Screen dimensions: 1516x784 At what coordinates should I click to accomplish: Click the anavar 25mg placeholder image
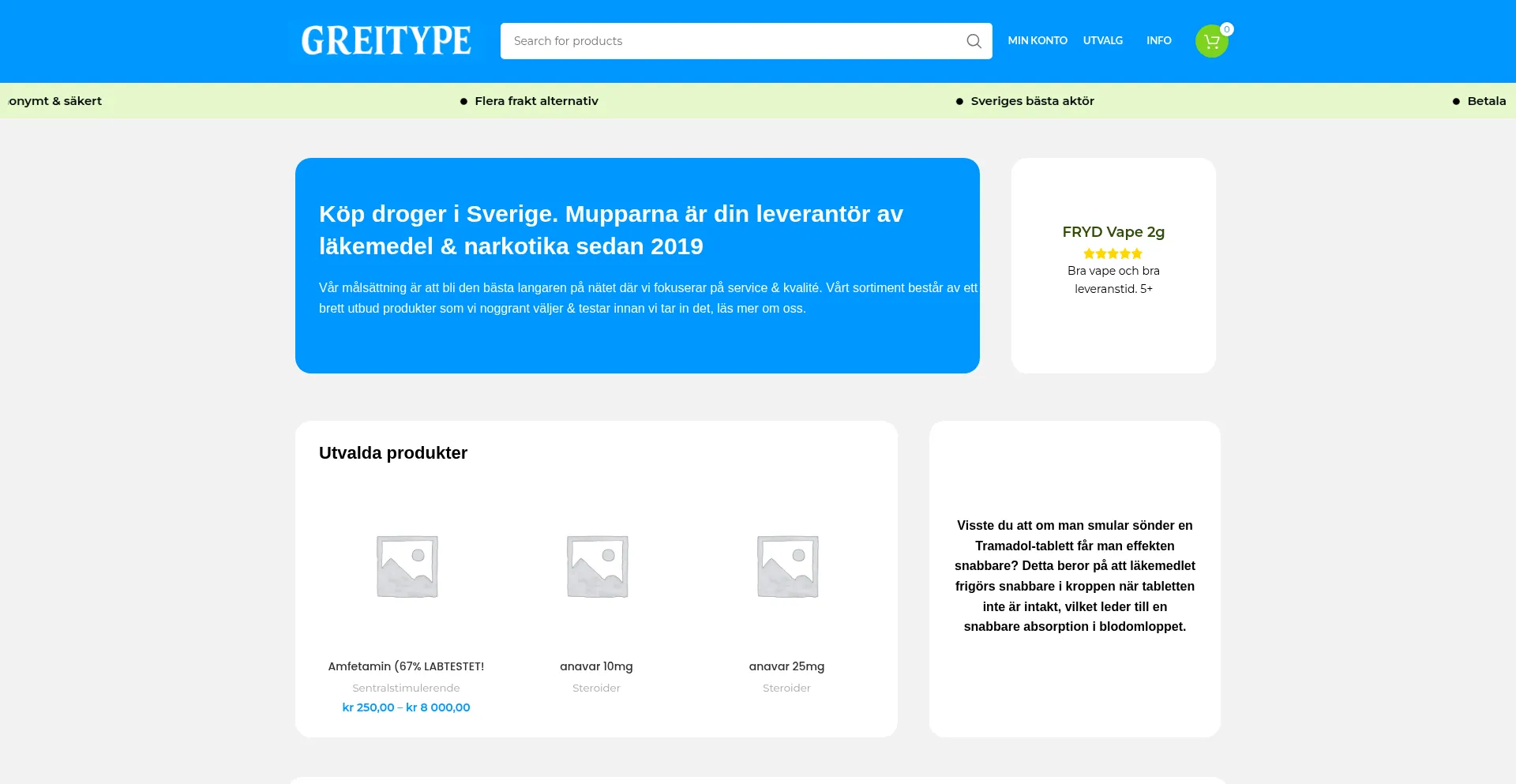787,566
